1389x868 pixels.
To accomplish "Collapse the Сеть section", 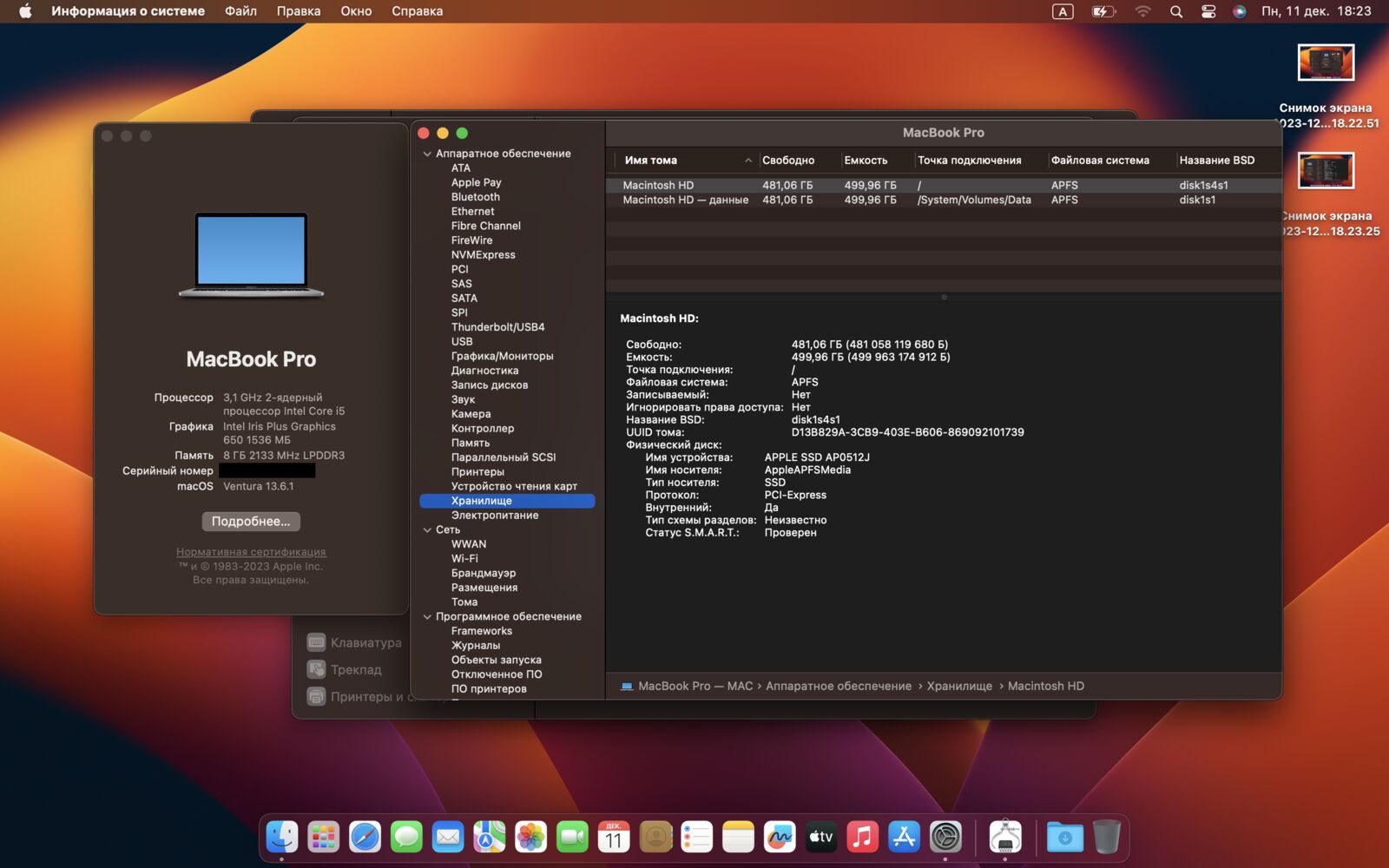I will [x=426, y=529].
